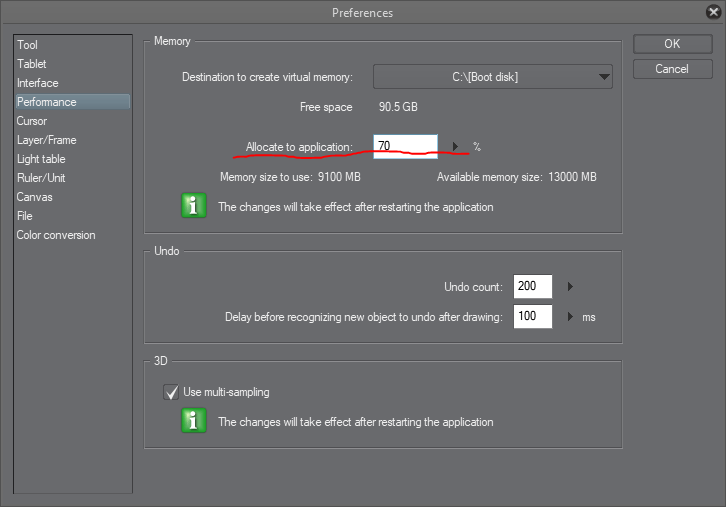Switch to the Cursor category
The image size is (726, 507).
pos(32,121)
